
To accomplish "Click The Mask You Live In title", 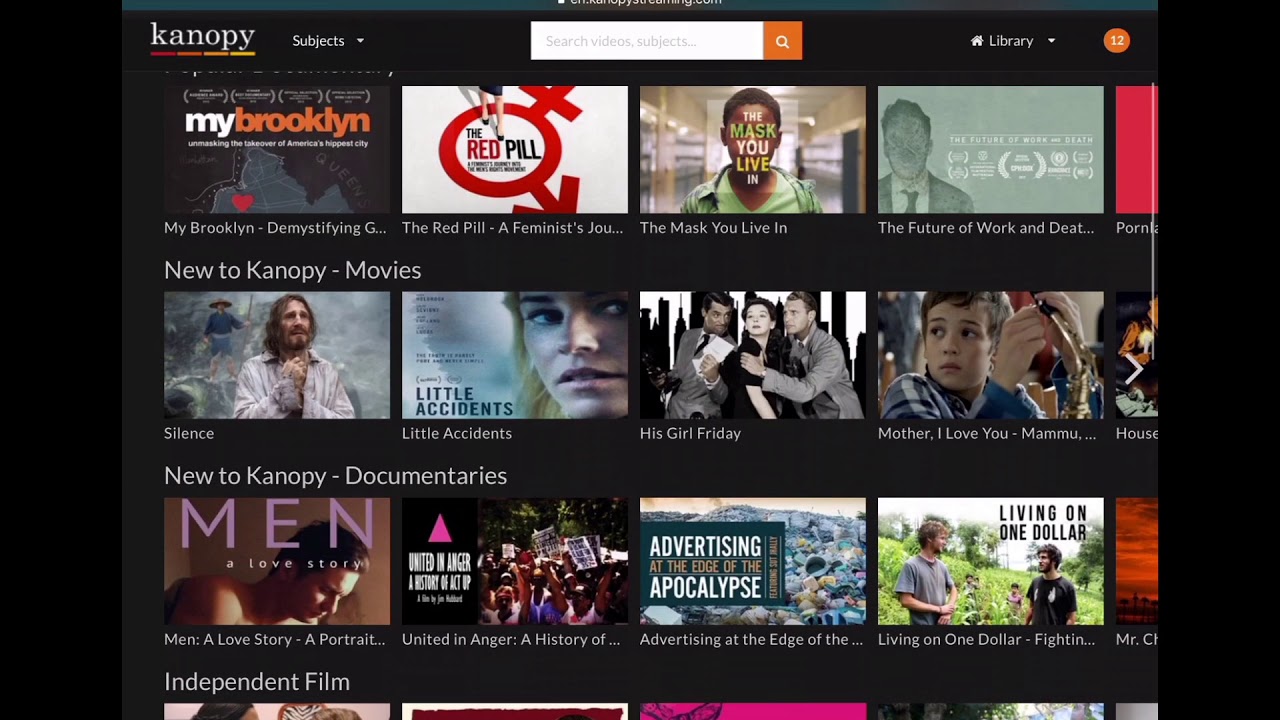I will [713, 228].
